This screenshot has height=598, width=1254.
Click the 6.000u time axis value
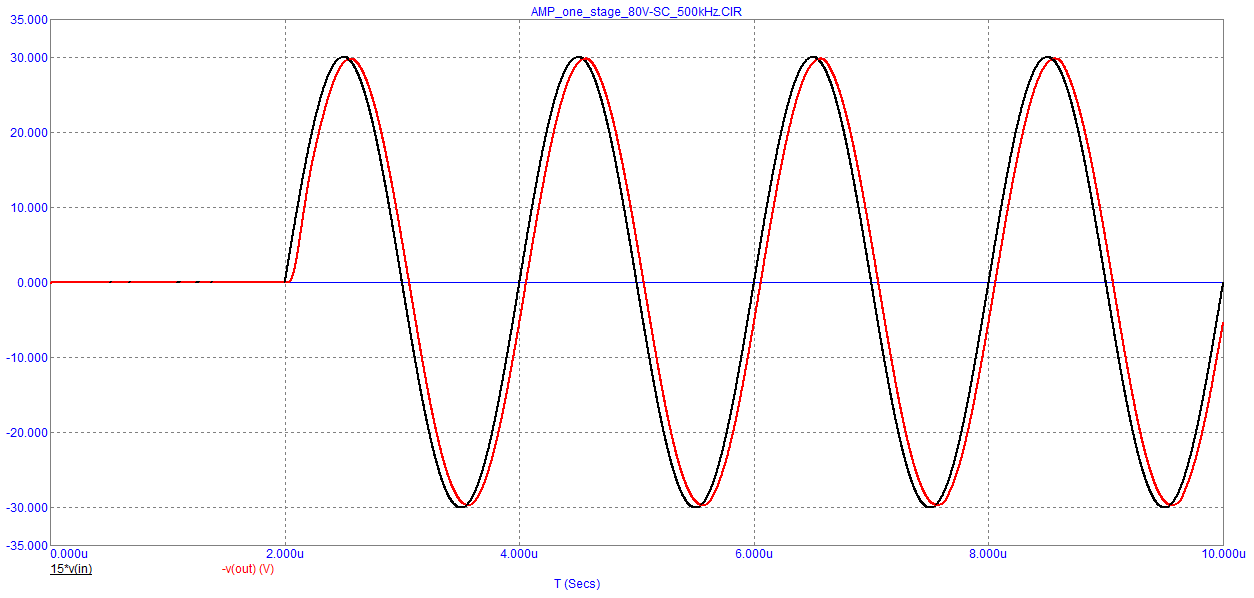tap(754, 553)
